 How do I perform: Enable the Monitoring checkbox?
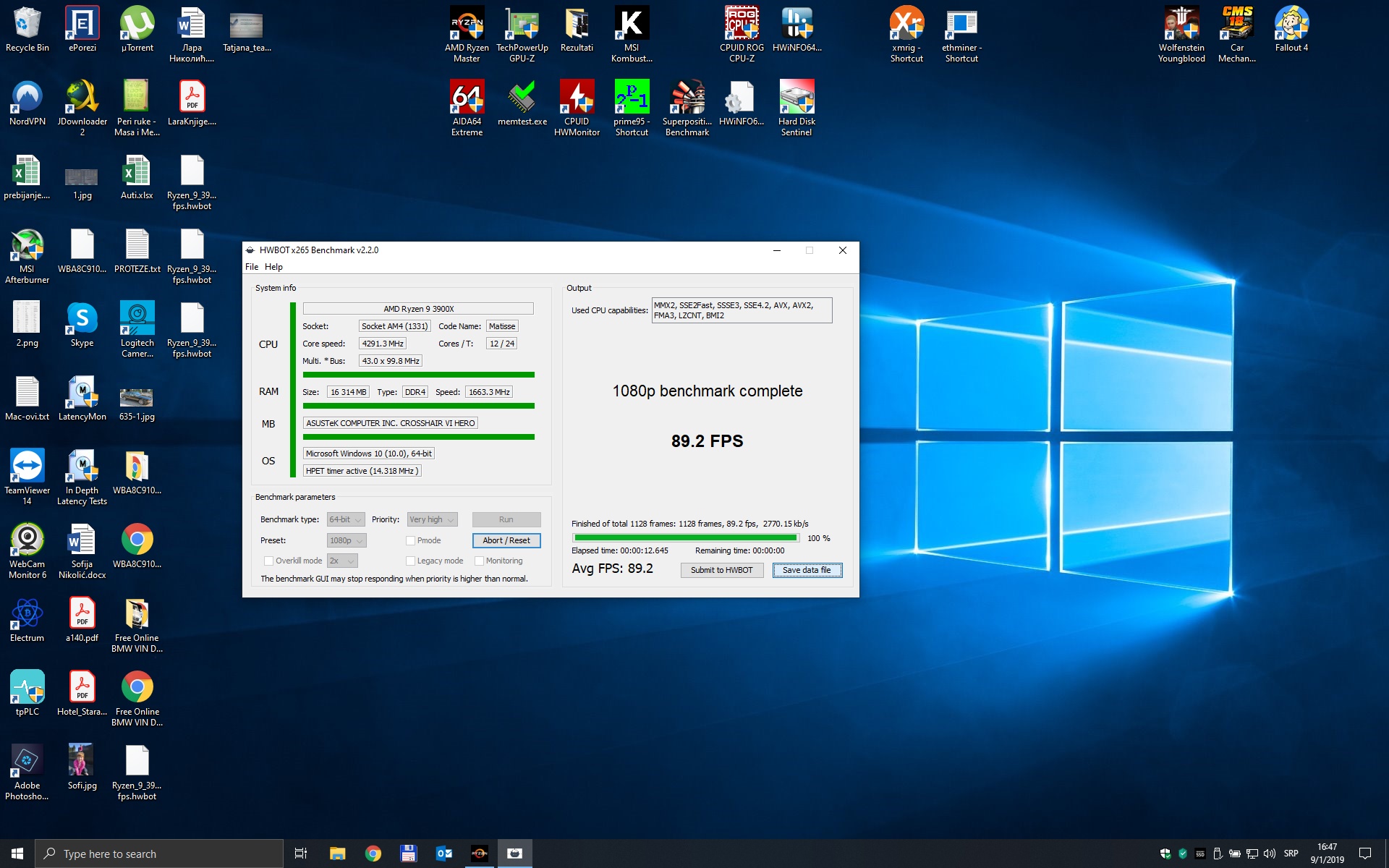(x=479, y=561)
